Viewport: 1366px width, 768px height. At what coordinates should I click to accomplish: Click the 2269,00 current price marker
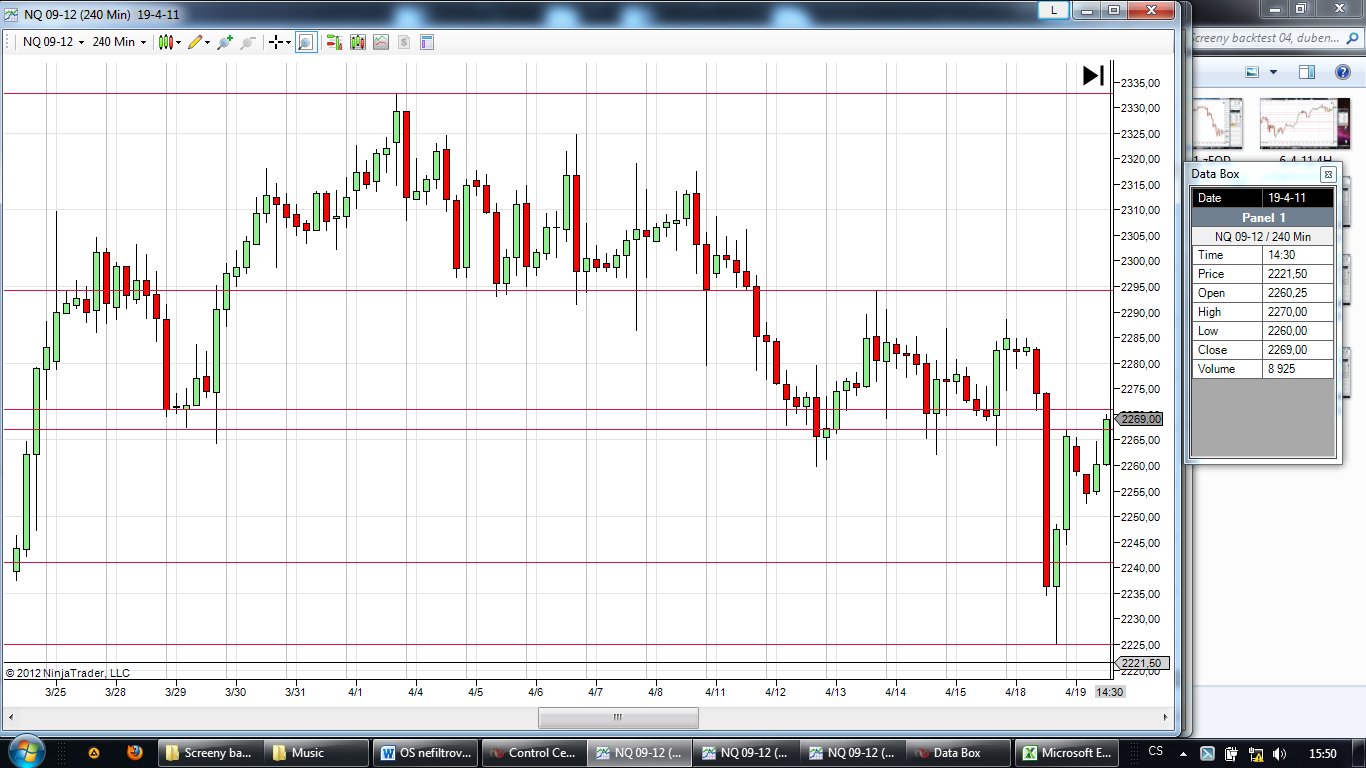pyautogui.click(x=1138, y=419)
